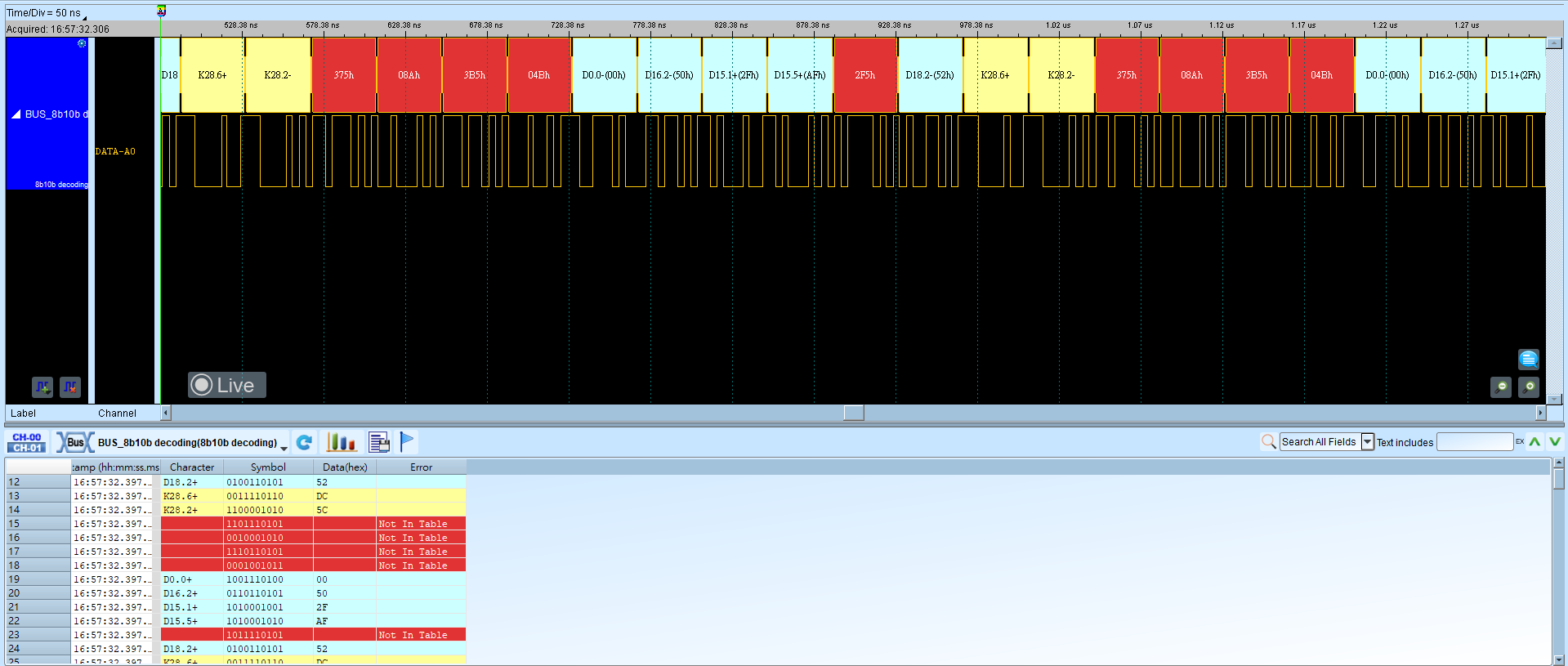1568x666 pixels.
Task: Refresh the bus decode table
Action: click(304, 442)
